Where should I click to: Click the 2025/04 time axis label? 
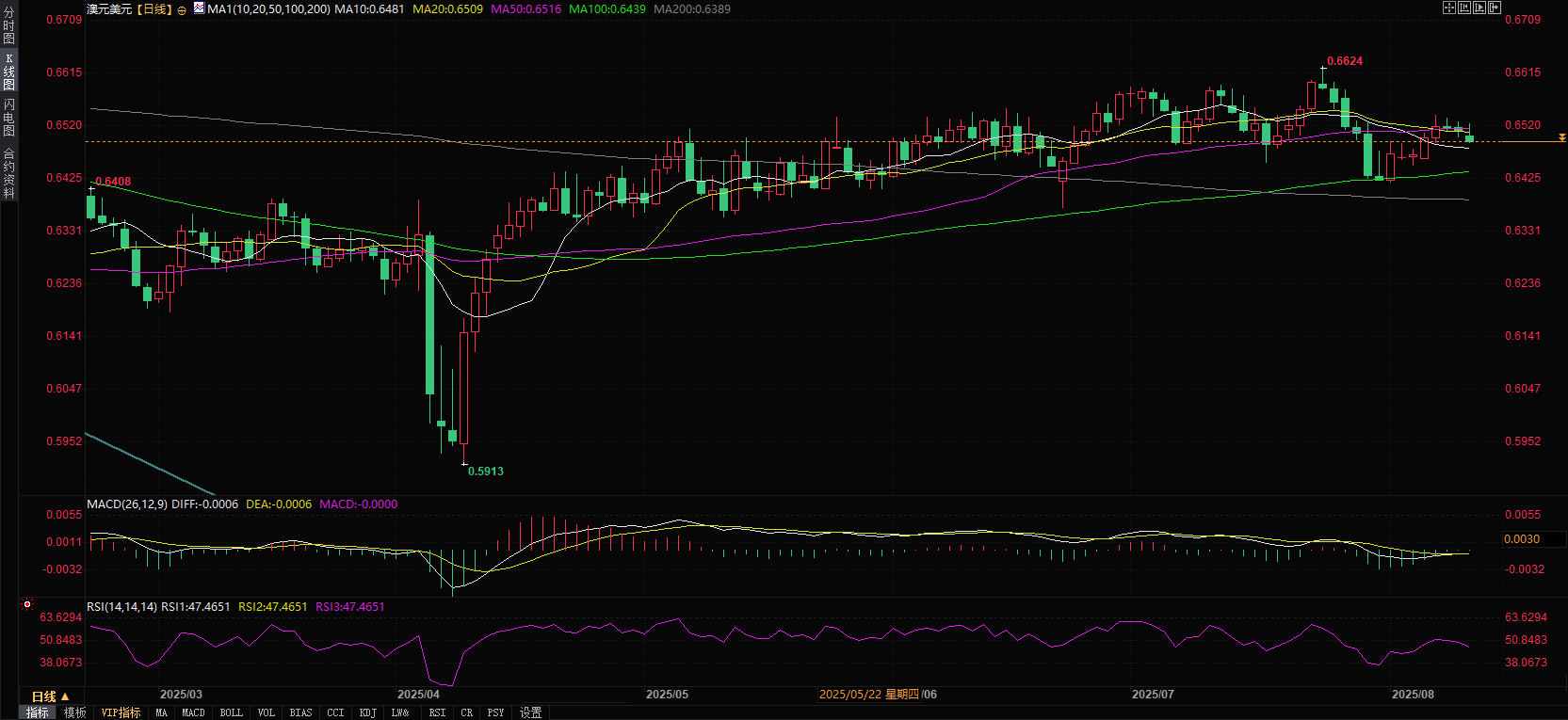(x=419, y=694)
